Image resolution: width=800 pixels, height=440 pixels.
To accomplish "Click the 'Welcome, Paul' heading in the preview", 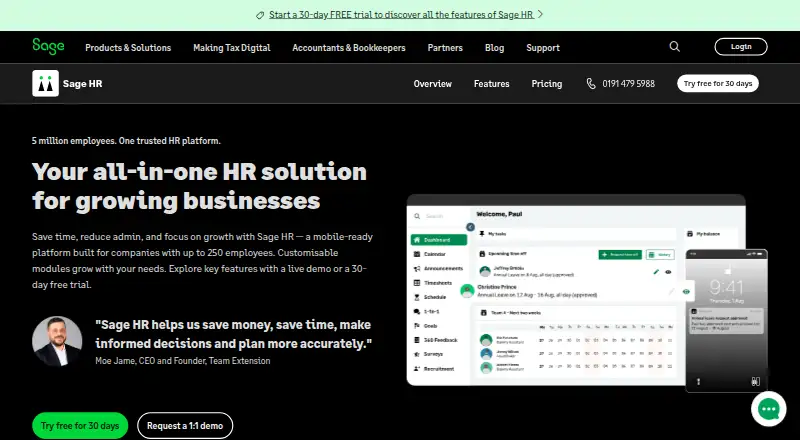I will coord(499,214).
